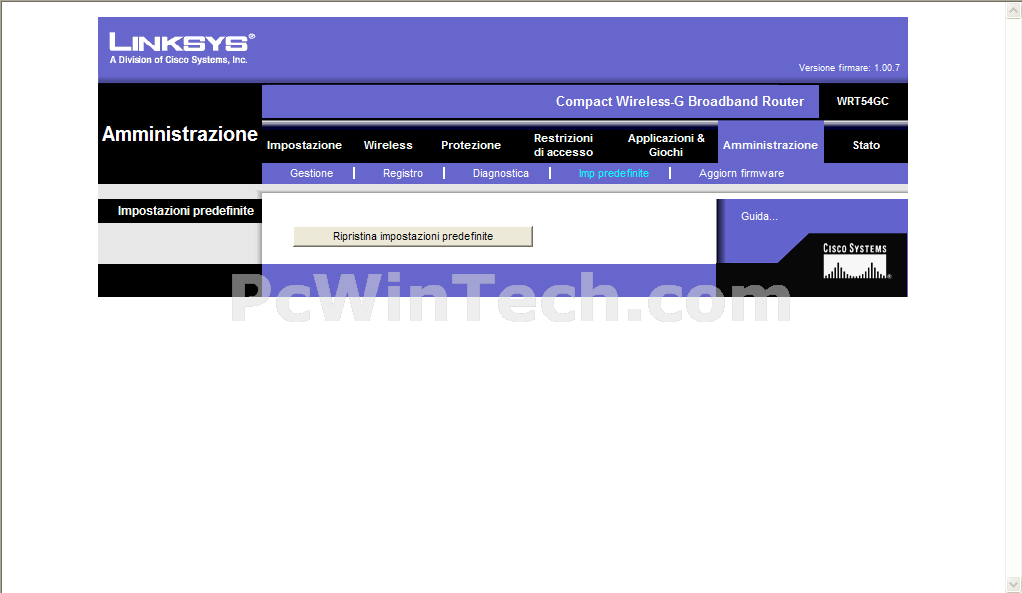Select the Imp predefinite subtab
This screenshot has height=593, width=1022.
[614, 173]
